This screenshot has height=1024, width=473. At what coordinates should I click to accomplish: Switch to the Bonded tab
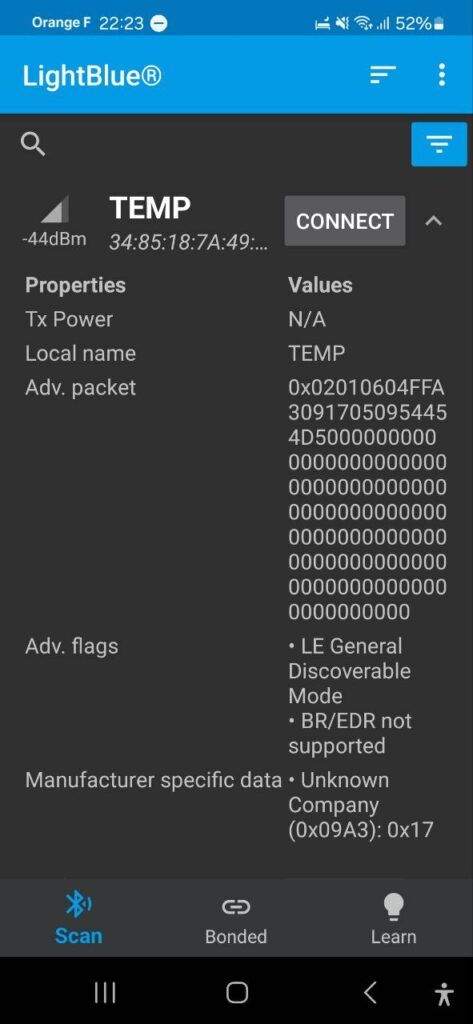tap(236, 920)
